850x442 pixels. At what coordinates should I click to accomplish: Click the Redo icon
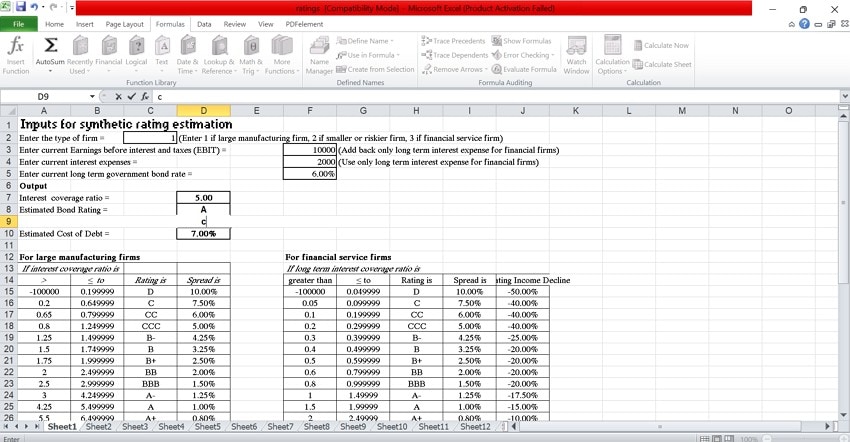(x=53, y=7)
